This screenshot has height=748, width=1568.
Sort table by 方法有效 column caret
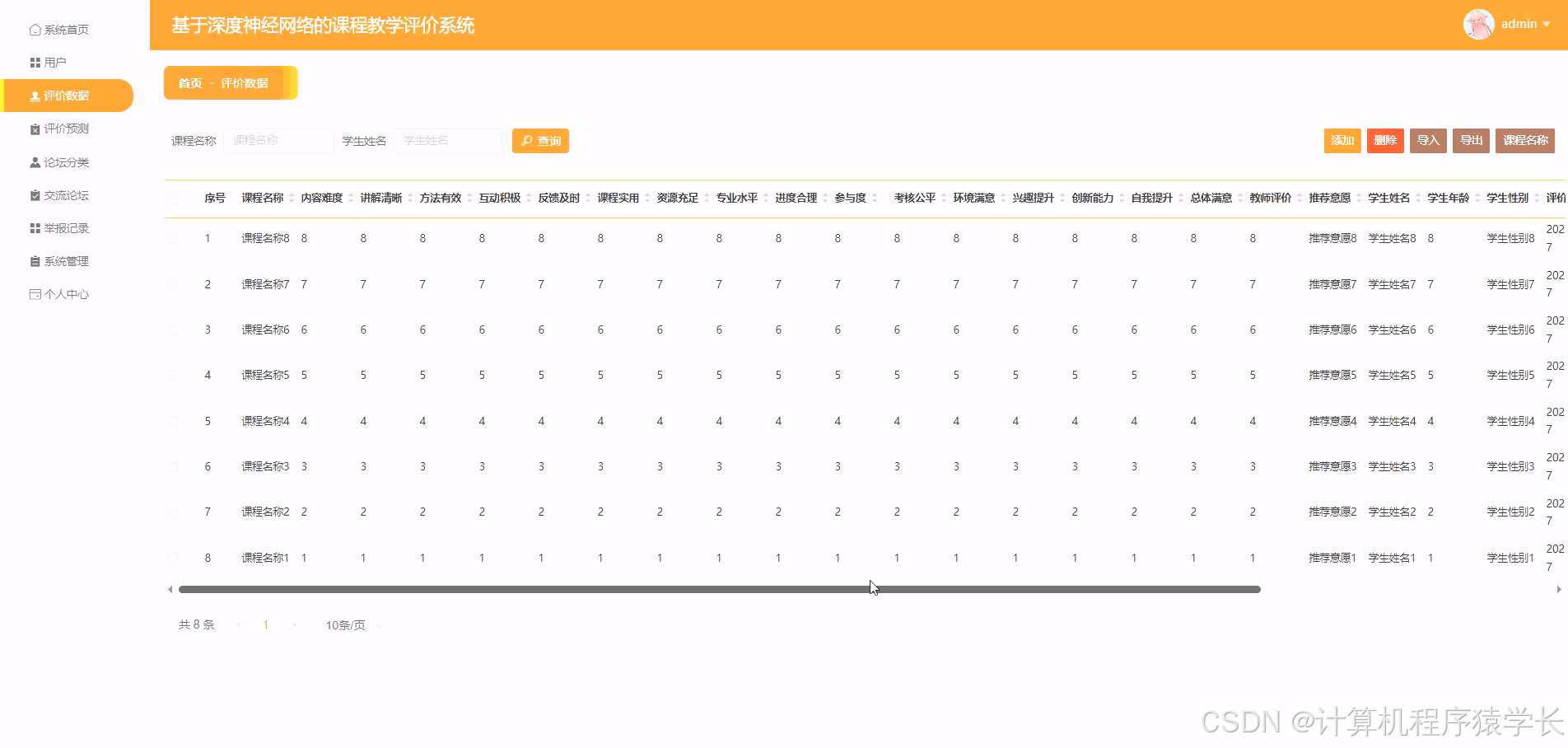click(469, 198)
